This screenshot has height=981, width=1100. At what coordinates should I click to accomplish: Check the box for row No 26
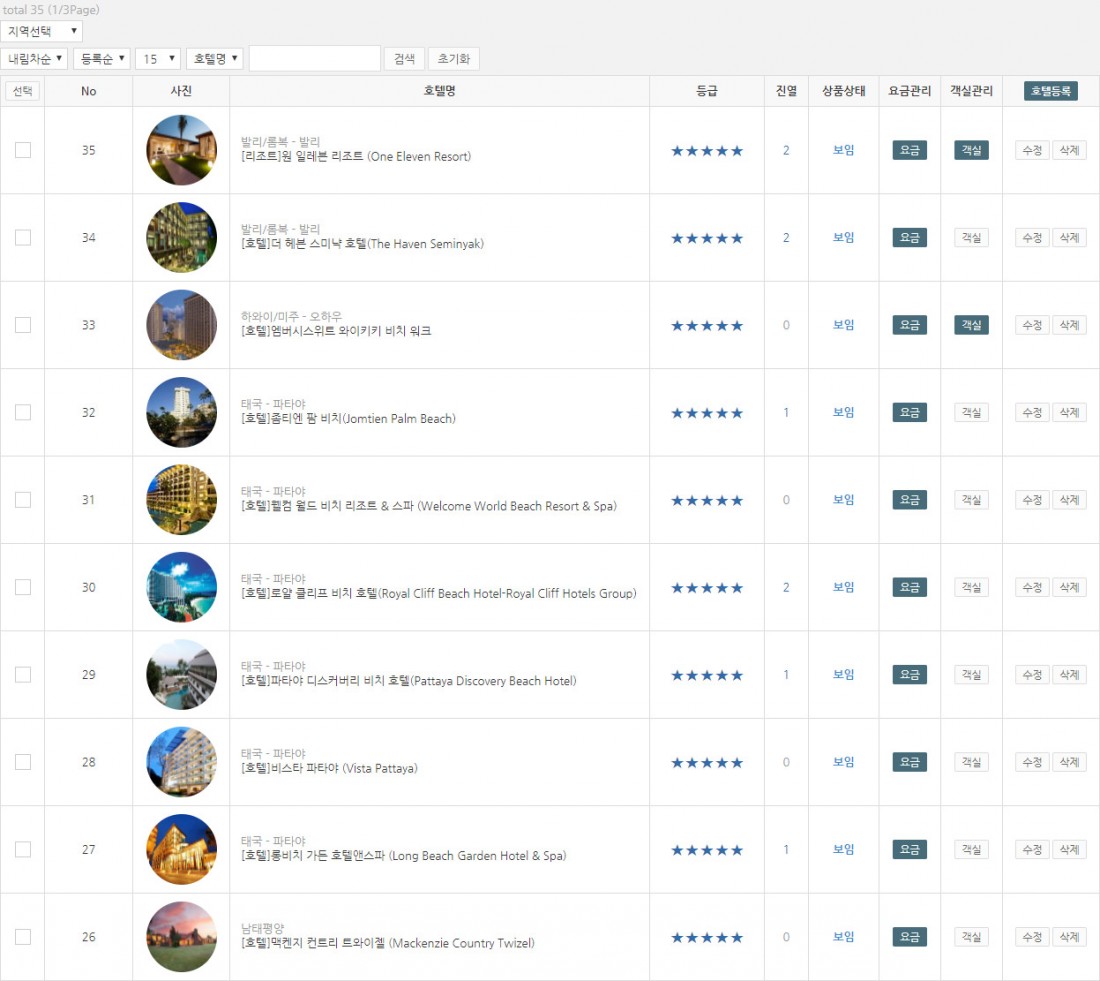pyautogui.click(x=23, y=936)
